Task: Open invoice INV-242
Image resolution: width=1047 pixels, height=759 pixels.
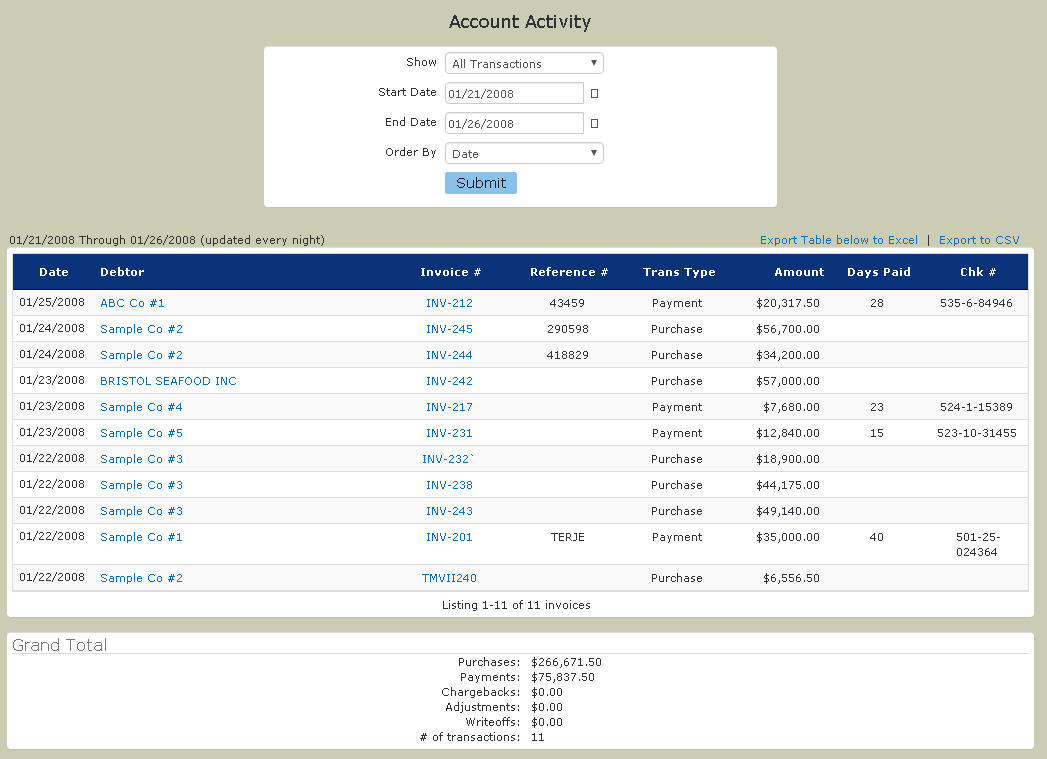Action: [x=449, y=381]
